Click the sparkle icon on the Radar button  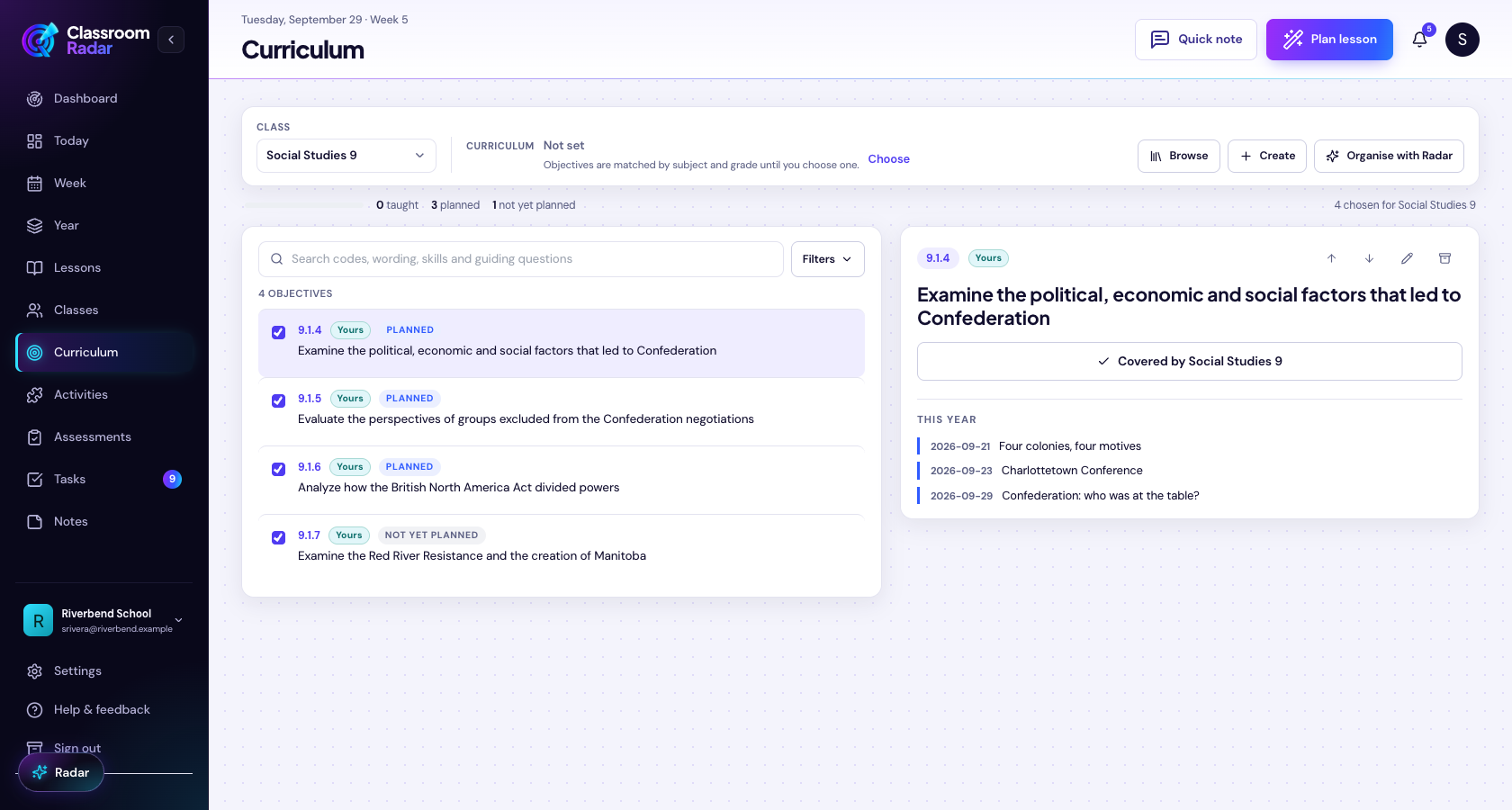pyautogui.click(x=40, y=772)
